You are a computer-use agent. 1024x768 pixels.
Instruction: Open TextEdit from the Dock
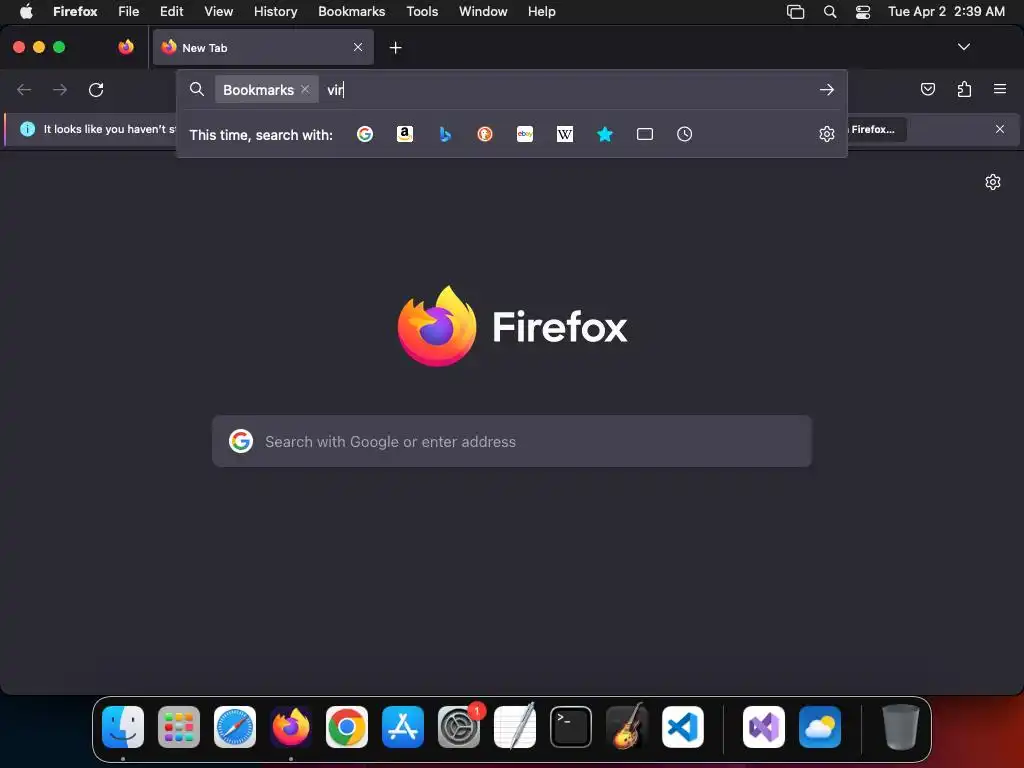click(x=515, y=726)
